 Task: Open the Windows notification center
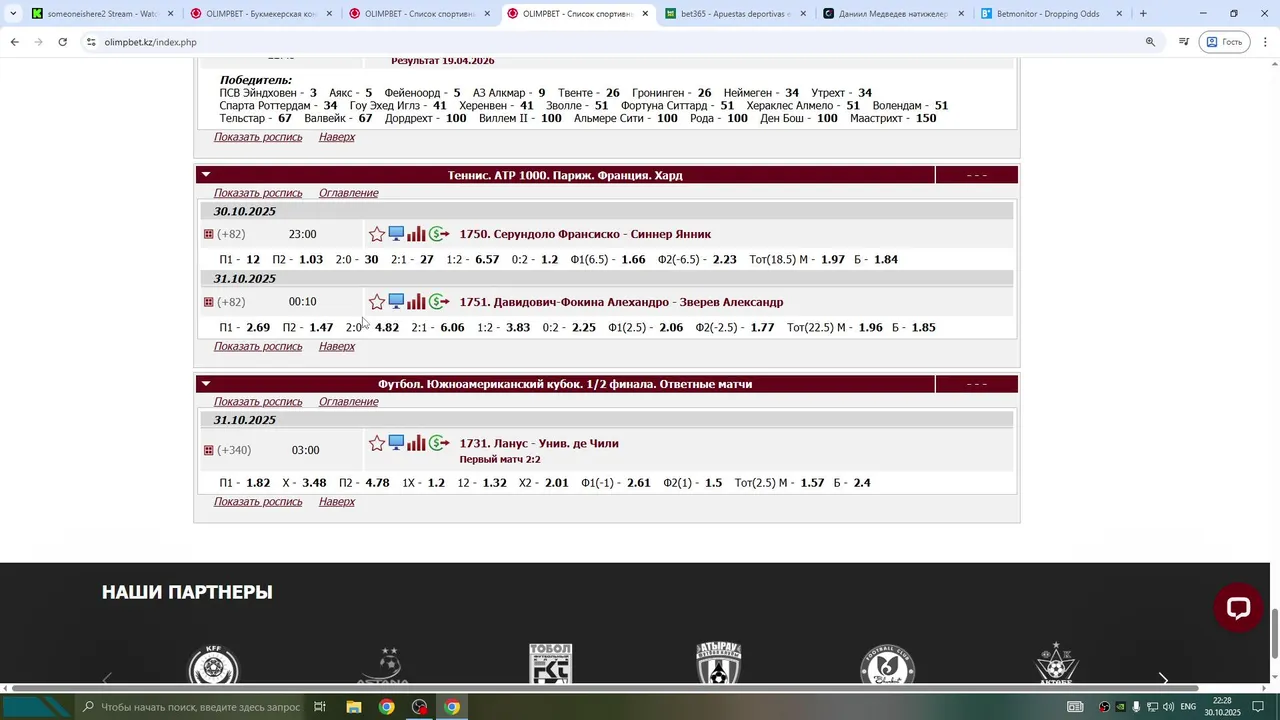point(1258,707)
